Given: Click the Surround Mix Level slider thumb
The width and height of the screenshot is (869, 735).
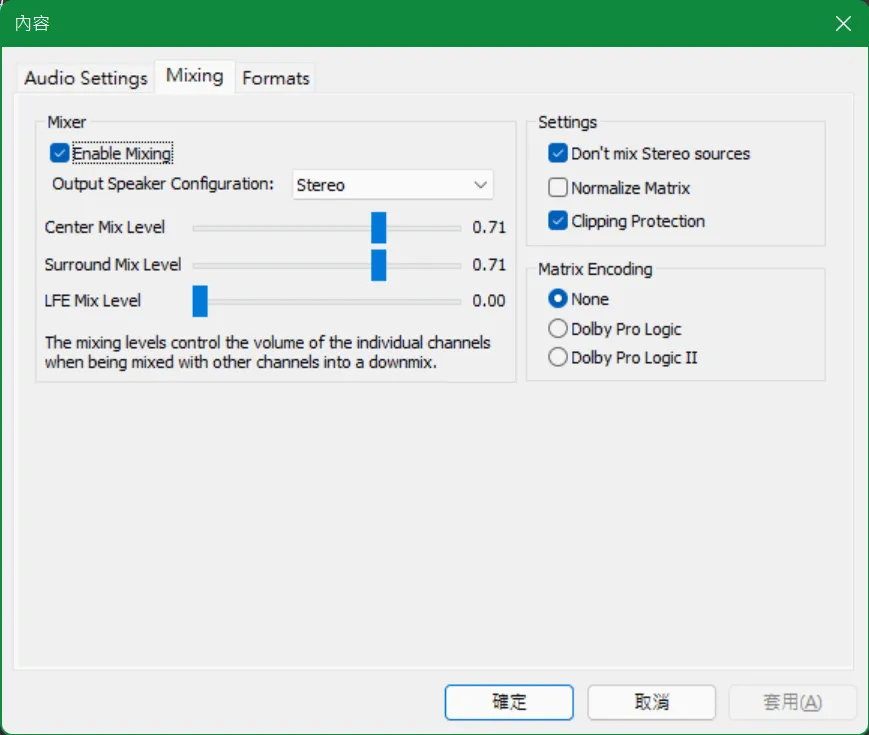Looking at the screenshot, I should [378, 265].
